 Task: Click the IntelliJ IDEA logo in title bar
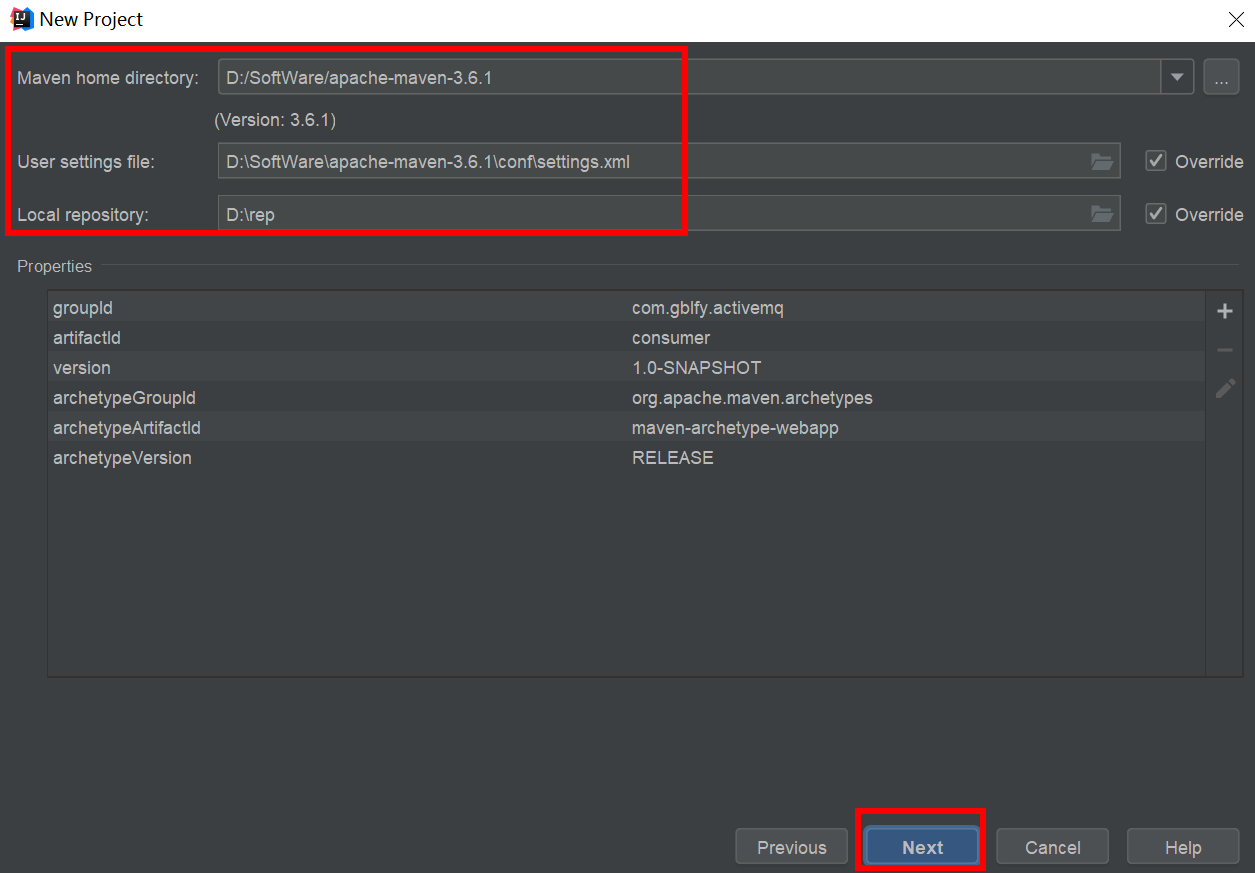coord(21,18)
